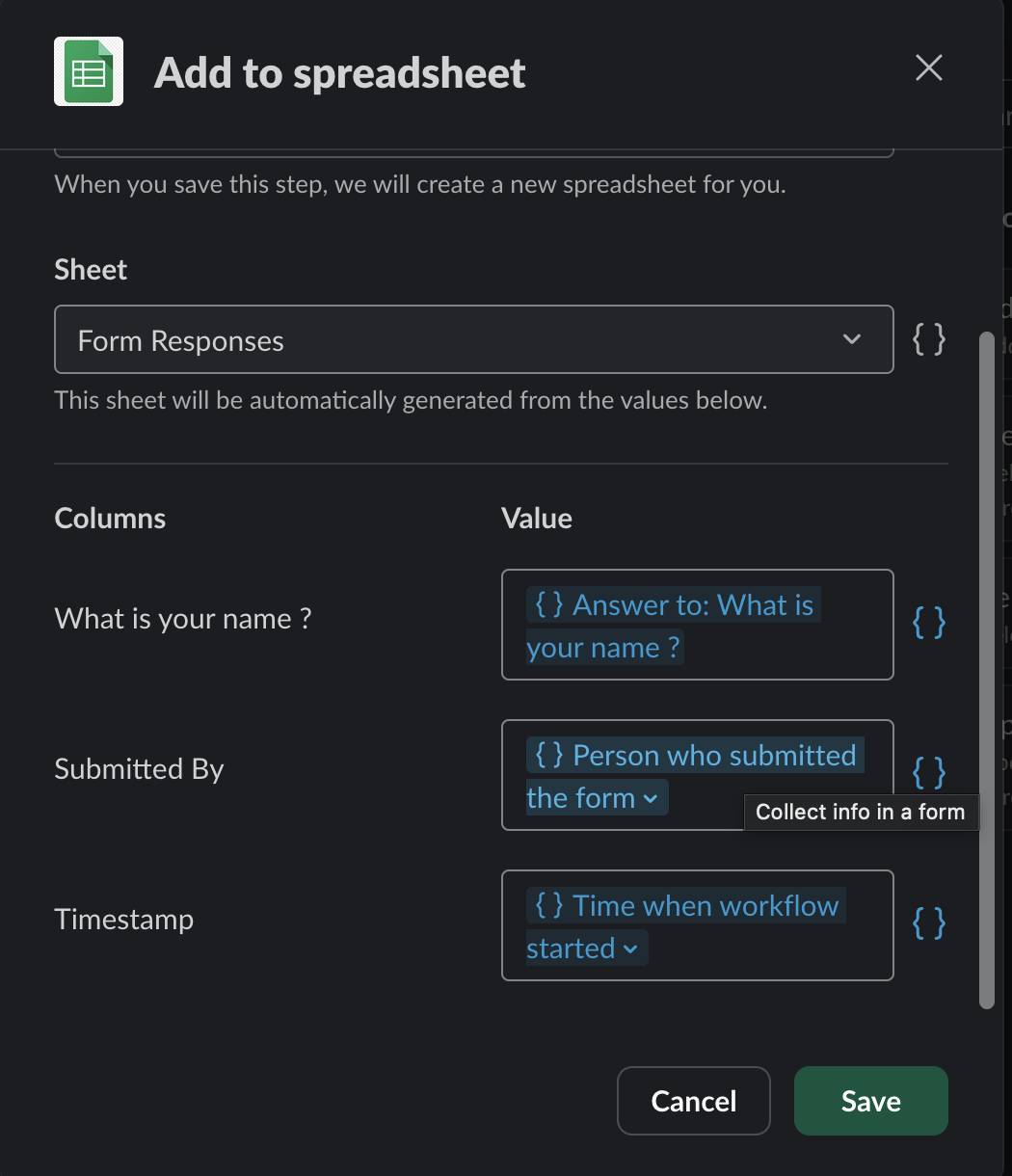Expand the Time when workflow started token
1012x1176 pixels.
click(x=630, y=949)
